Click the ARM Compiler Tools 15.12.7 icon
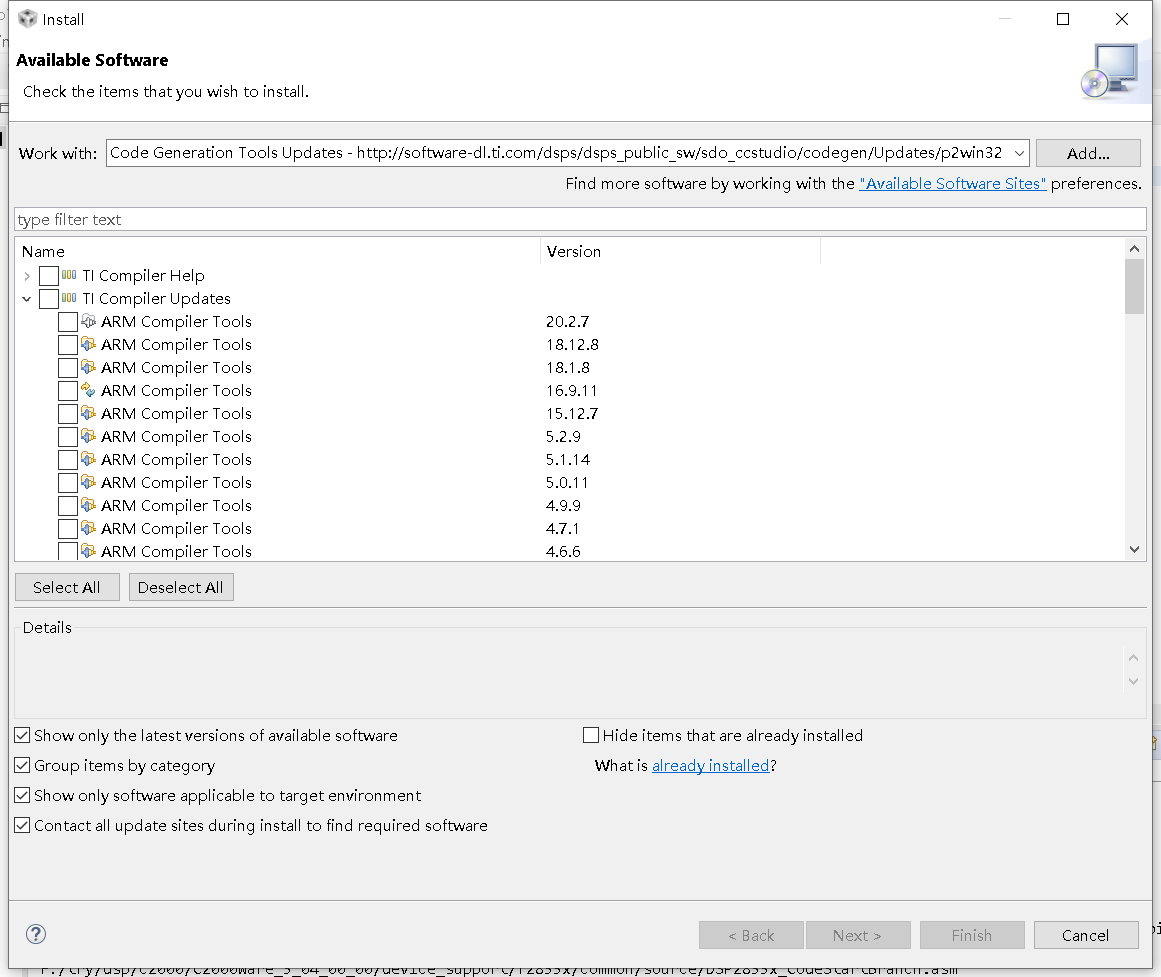This screenshot has width=1161, height=977. pos(88,413)
